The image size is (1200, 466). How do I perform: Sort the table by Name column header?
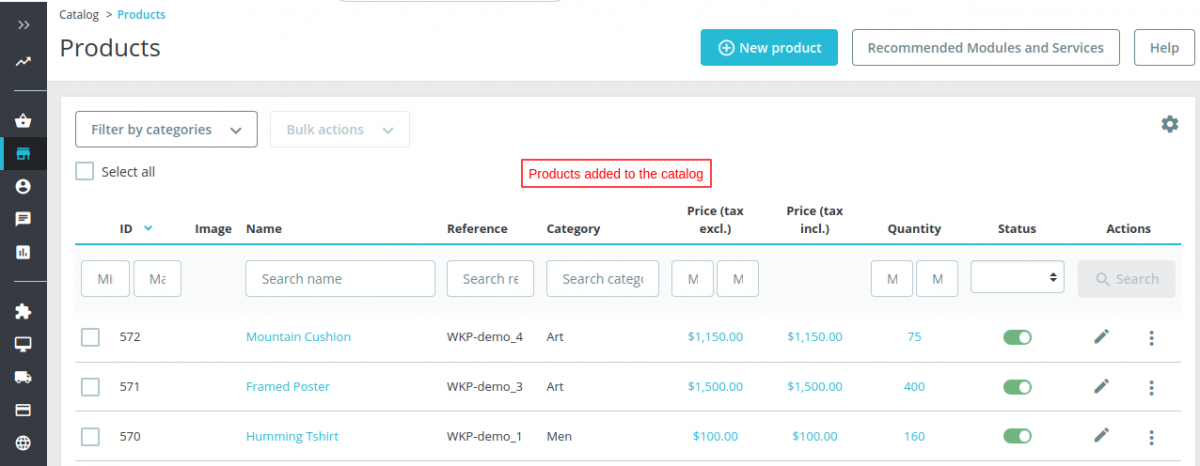[x=263, y=229]
